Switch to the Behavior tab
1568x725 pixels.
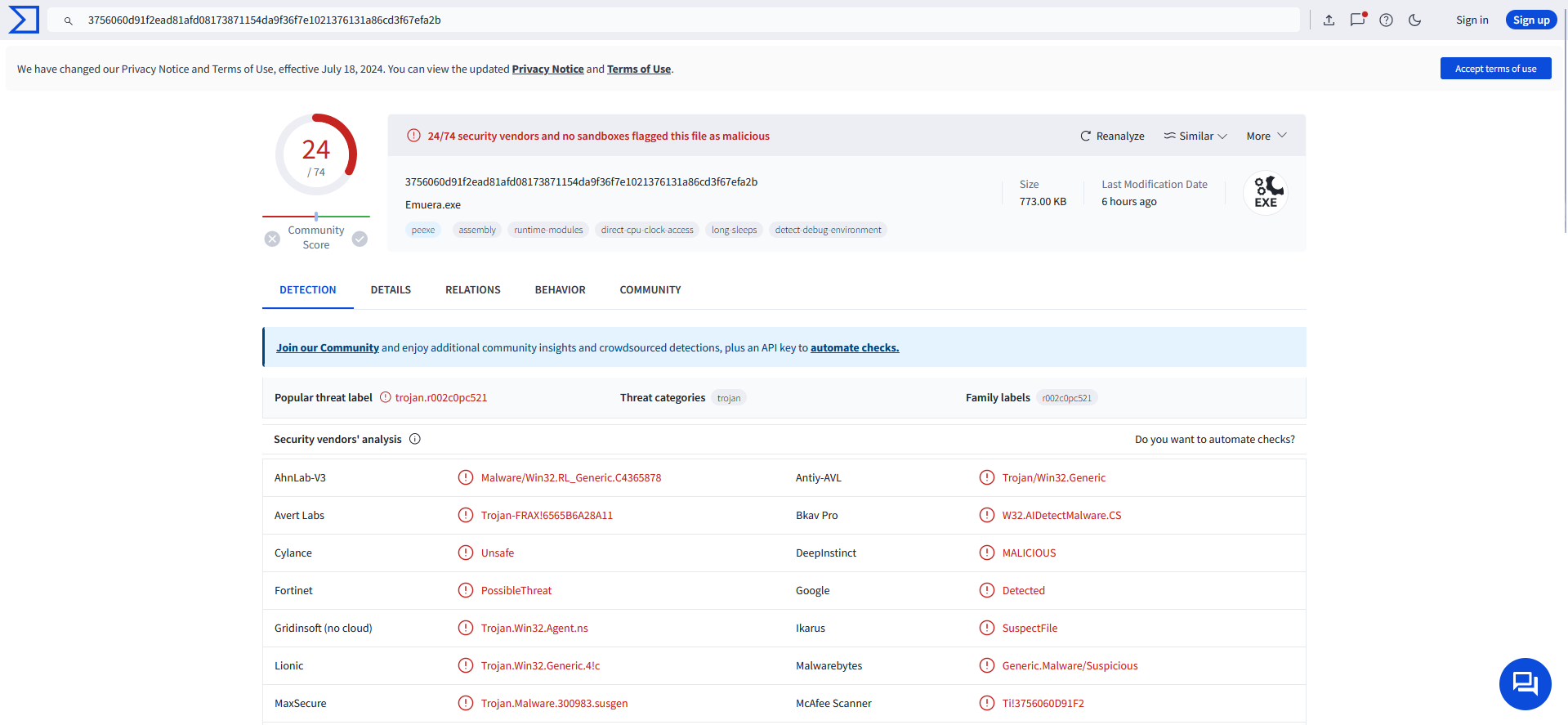[x=560, y=290]
